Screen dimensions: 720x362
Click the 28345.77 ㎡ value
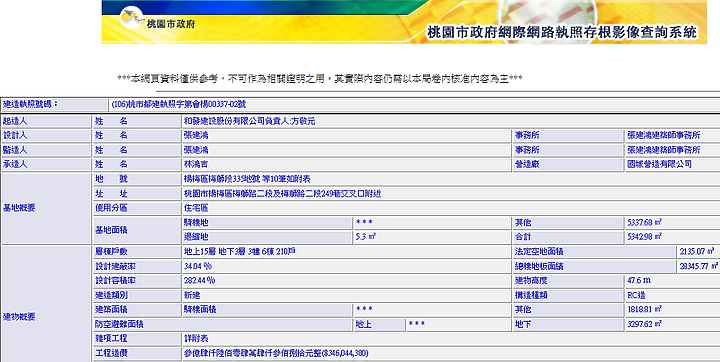point(698,266)
